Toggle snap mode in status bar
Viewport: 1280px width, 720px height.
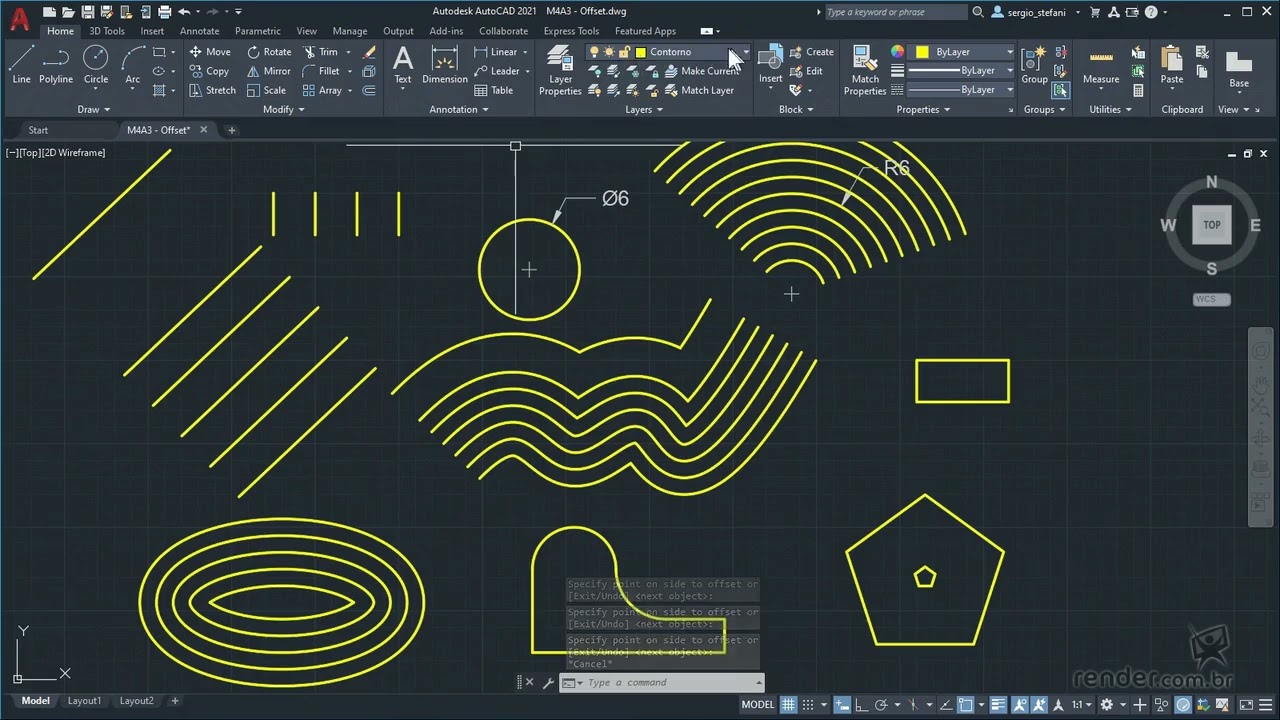(x=808, y=704)
